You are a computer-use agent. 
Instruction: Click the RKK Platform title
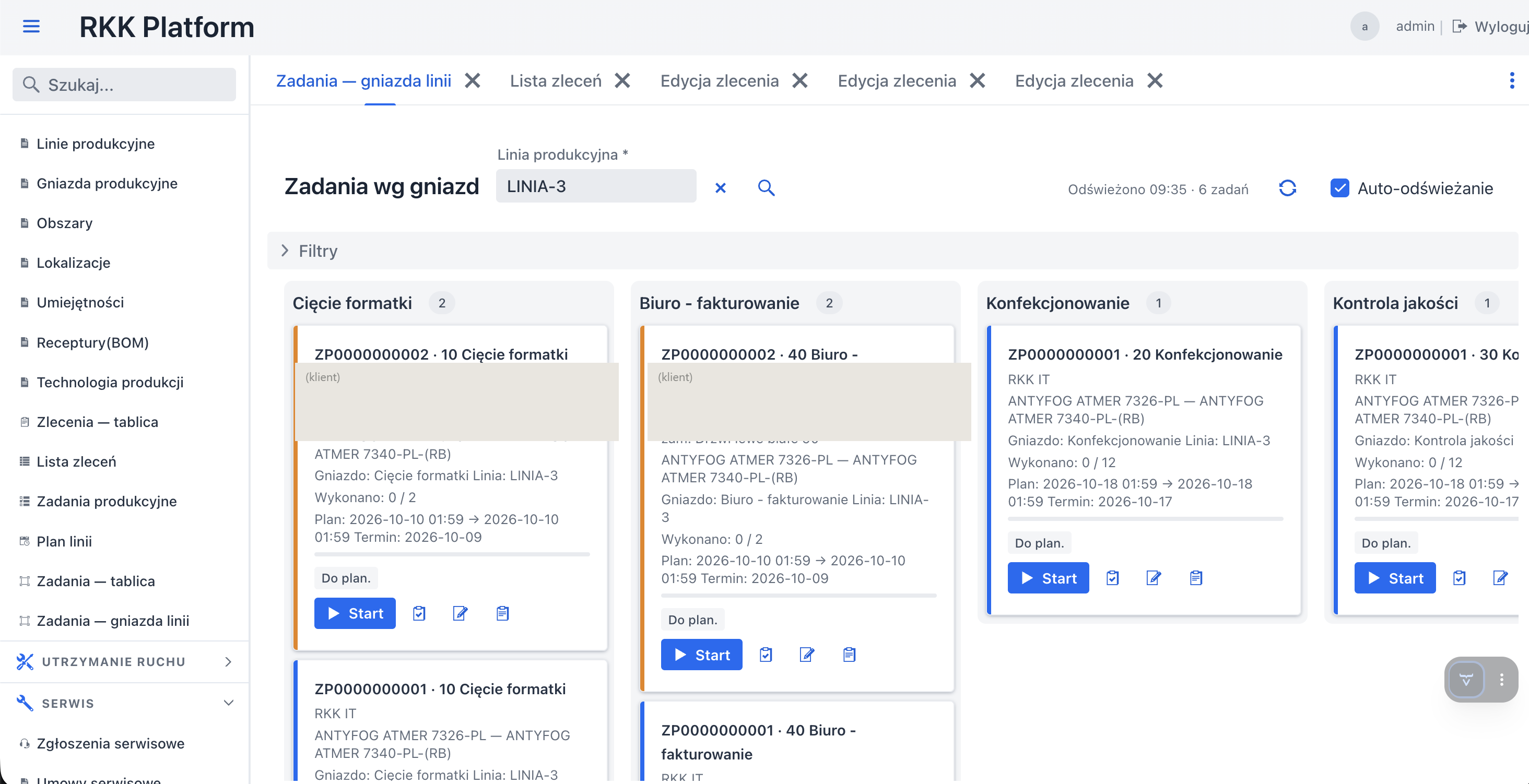point(167,27)
